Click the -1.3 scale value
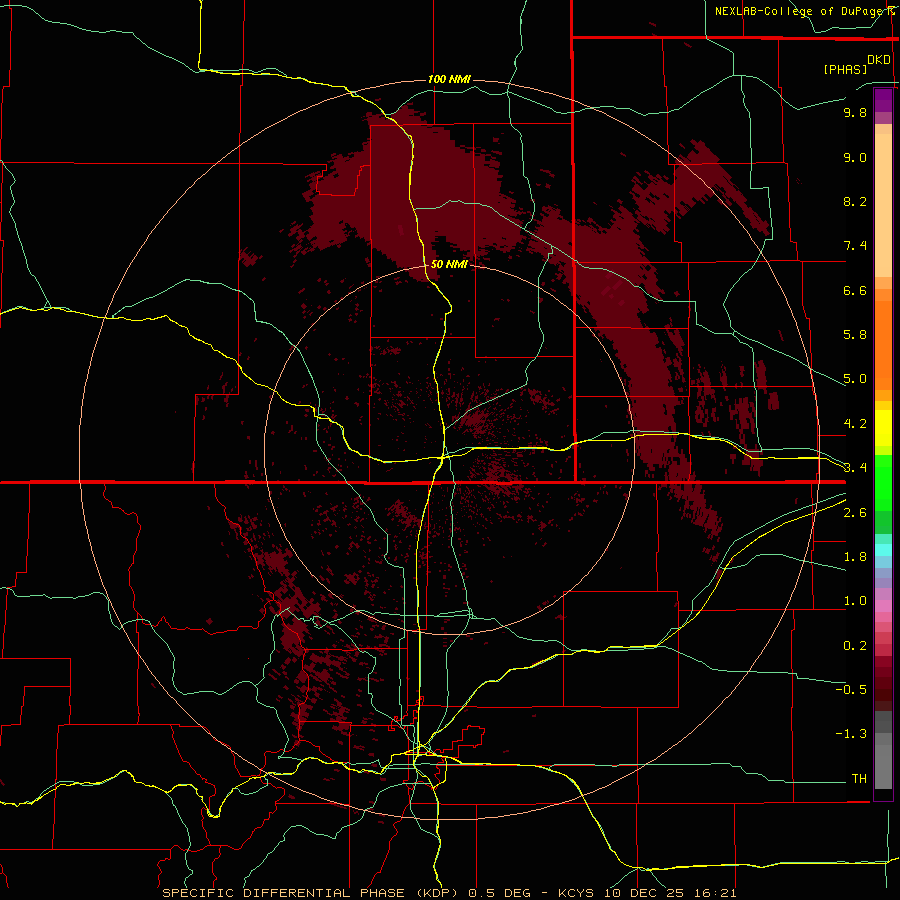Screen dimensions: 900x900 [851, 734]
